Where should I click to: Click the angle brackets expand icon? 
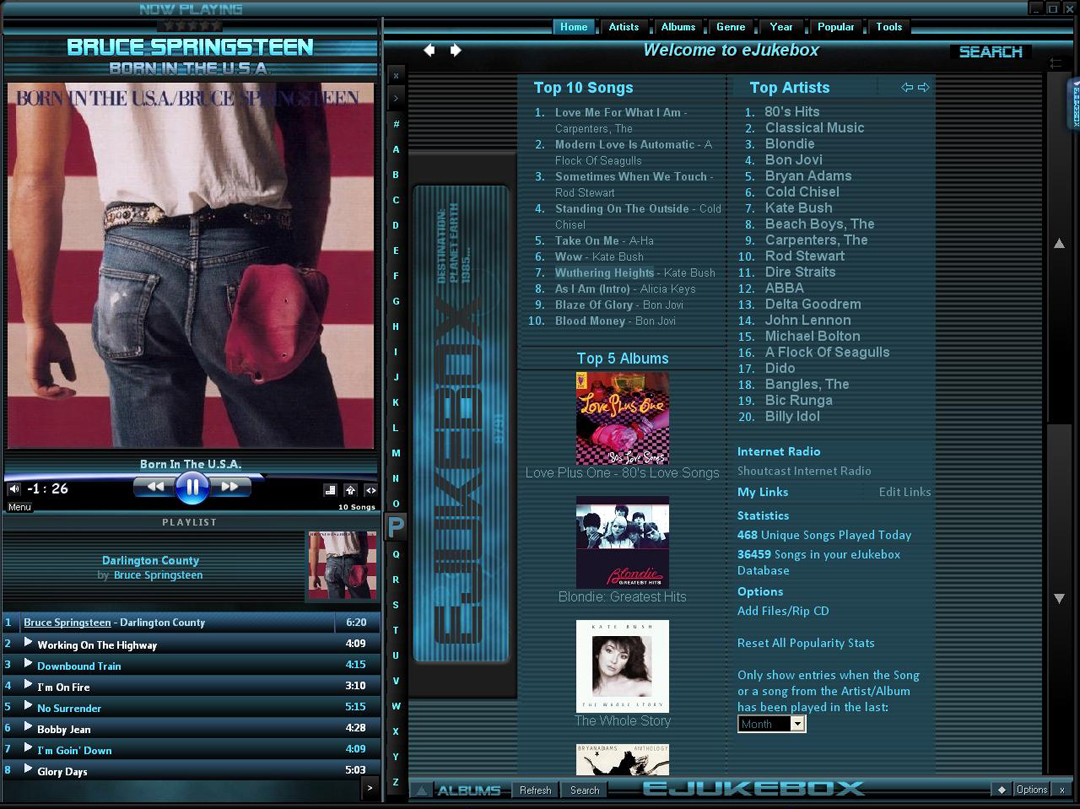pyautogui.click(x=371, y=490)
